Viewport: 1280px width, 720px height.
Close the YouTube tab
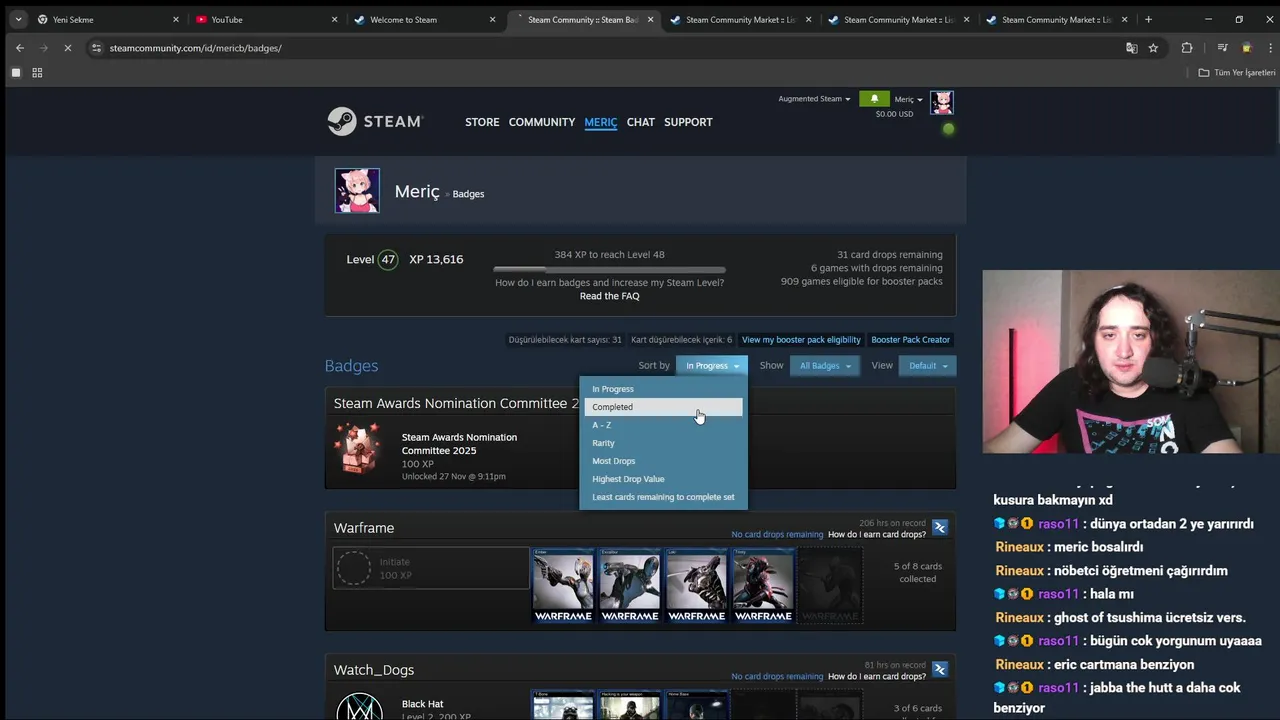pyautogui.click(x=334, y=19)
